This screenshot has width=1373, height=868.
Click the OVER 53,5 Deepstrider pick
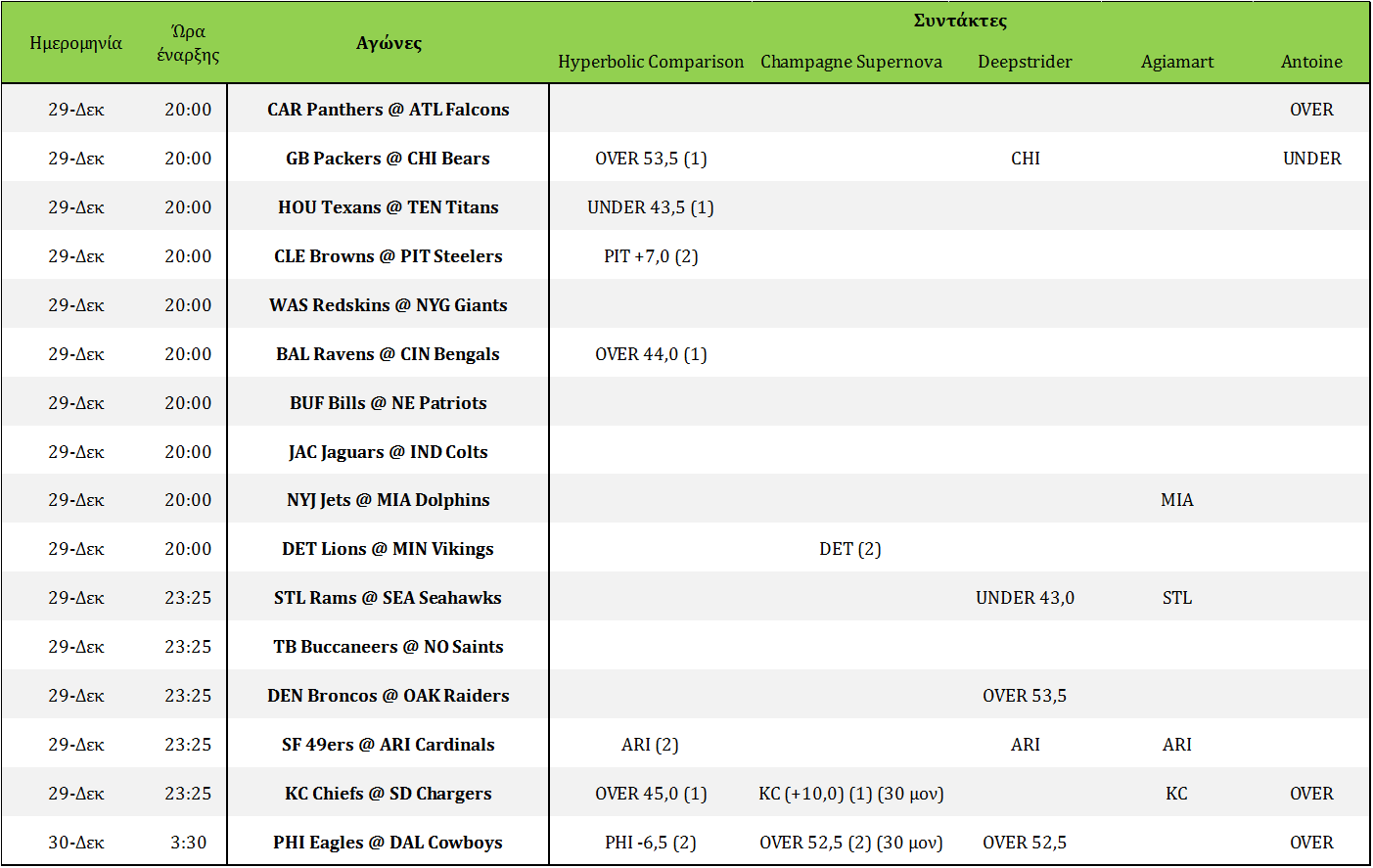click(1025, 696)
